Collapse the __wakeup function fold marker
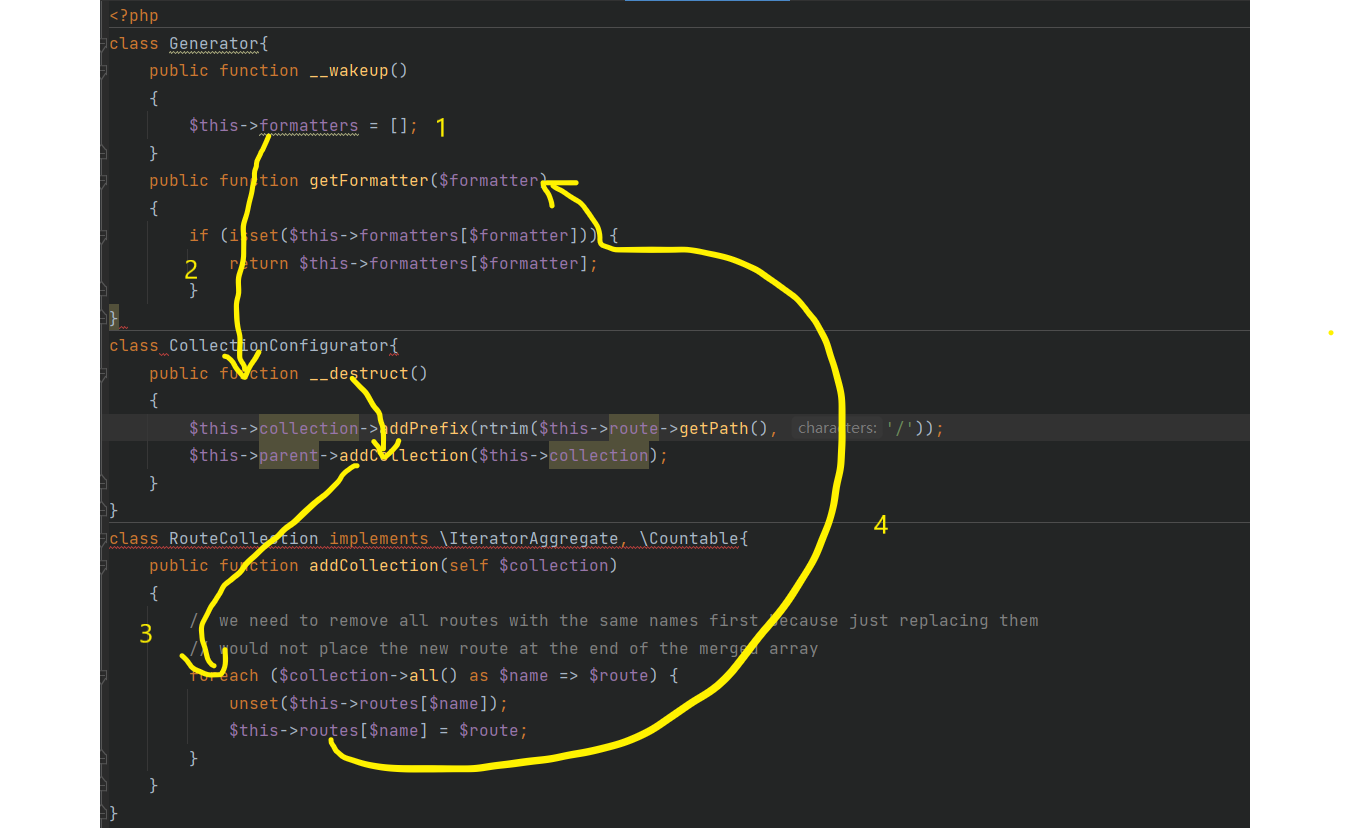This screenshot has height=828, width=1350. pos(104,70)
